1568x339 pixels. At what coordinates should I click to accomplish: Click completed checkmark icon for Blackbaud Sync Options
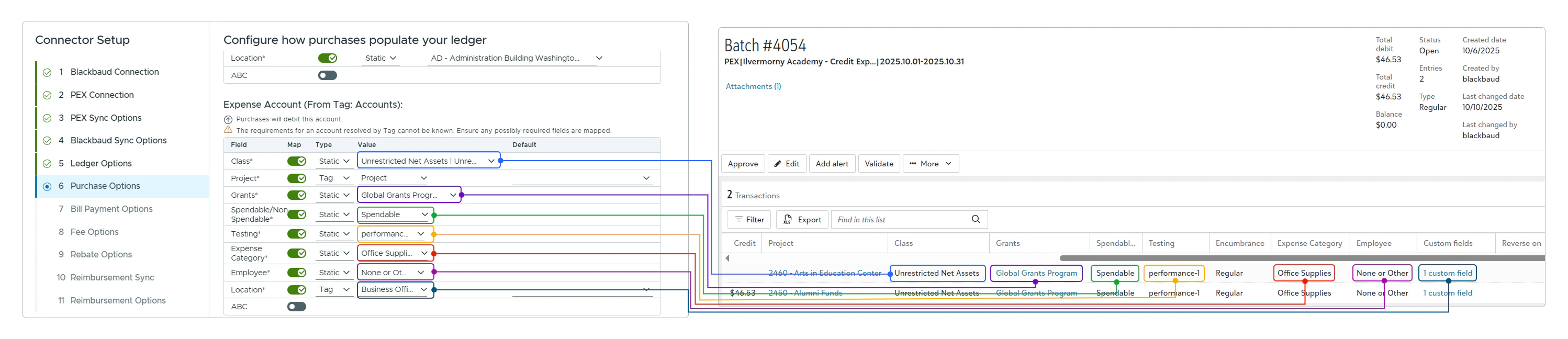(47, 141)
